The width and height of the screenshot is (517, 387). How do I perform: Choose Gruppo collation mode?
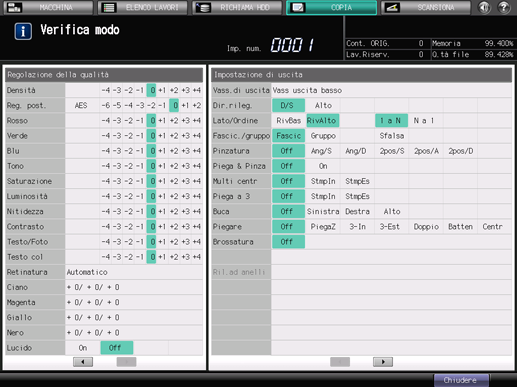[323, 136]
